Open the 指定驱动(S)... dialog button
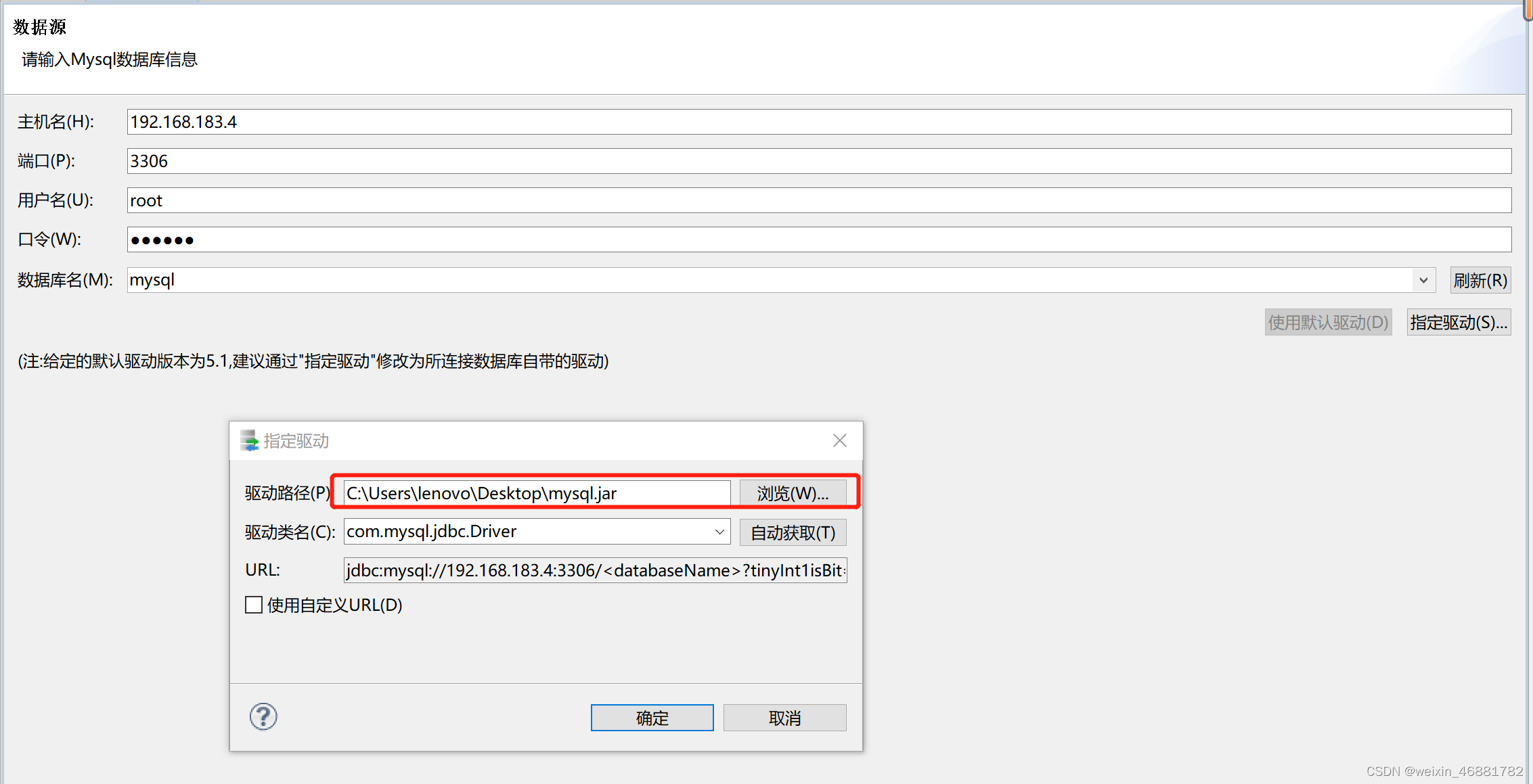 pos(1458,322)
